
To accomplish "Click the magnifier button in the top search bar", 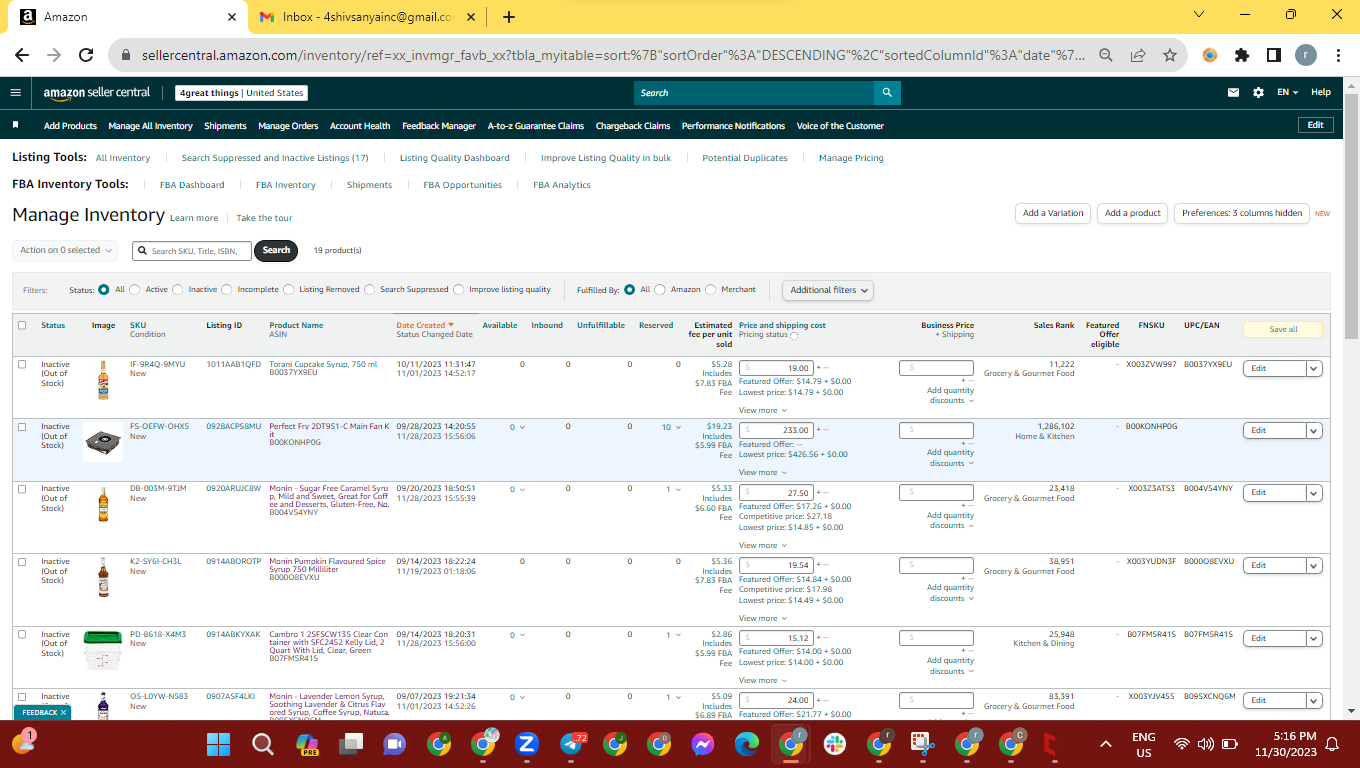I will [x=887, y=93].
